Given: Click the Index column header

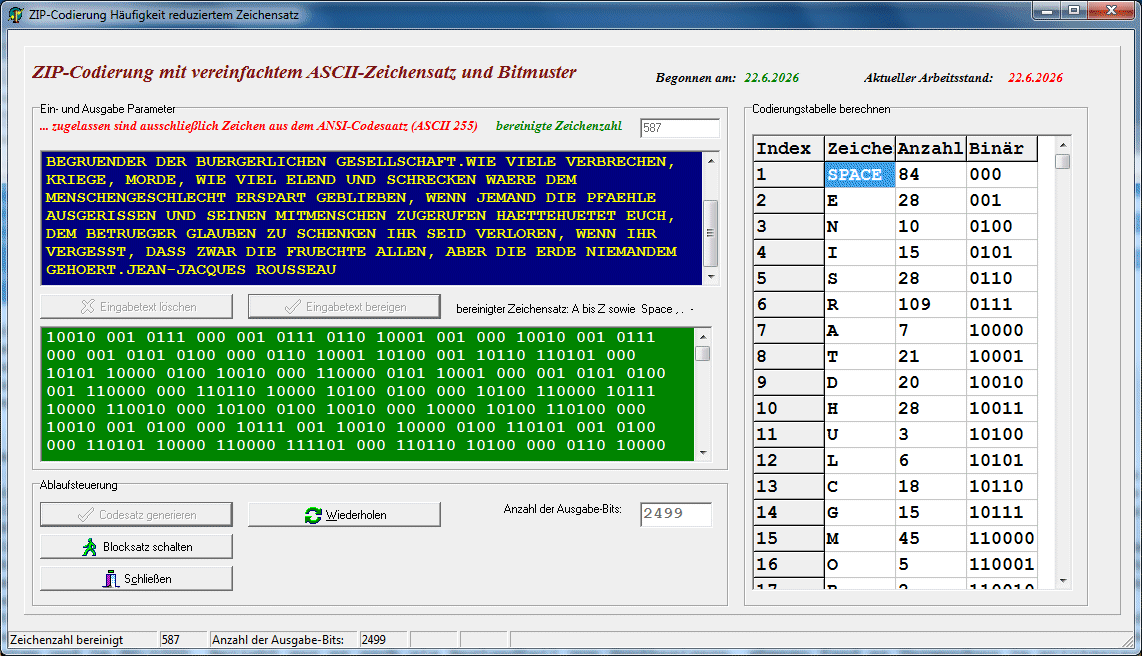Looking at the screenshot, I should tap(789, 149).
